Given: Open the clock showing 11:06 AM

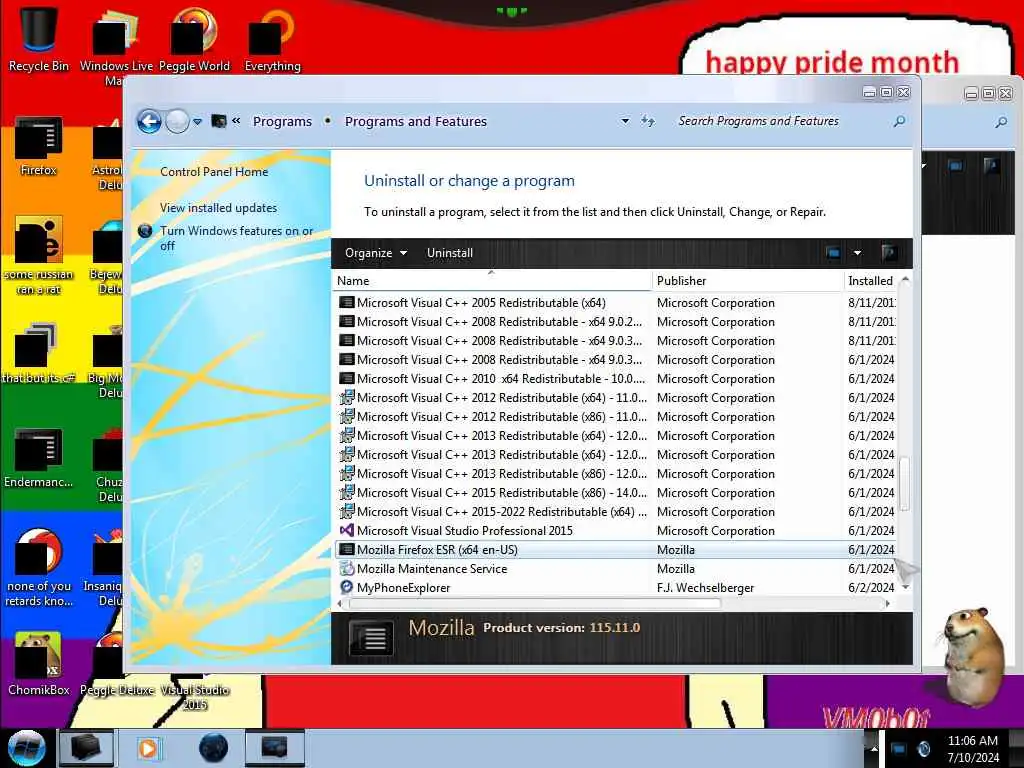Looking at the screenshot, I should tap(973, 748).
